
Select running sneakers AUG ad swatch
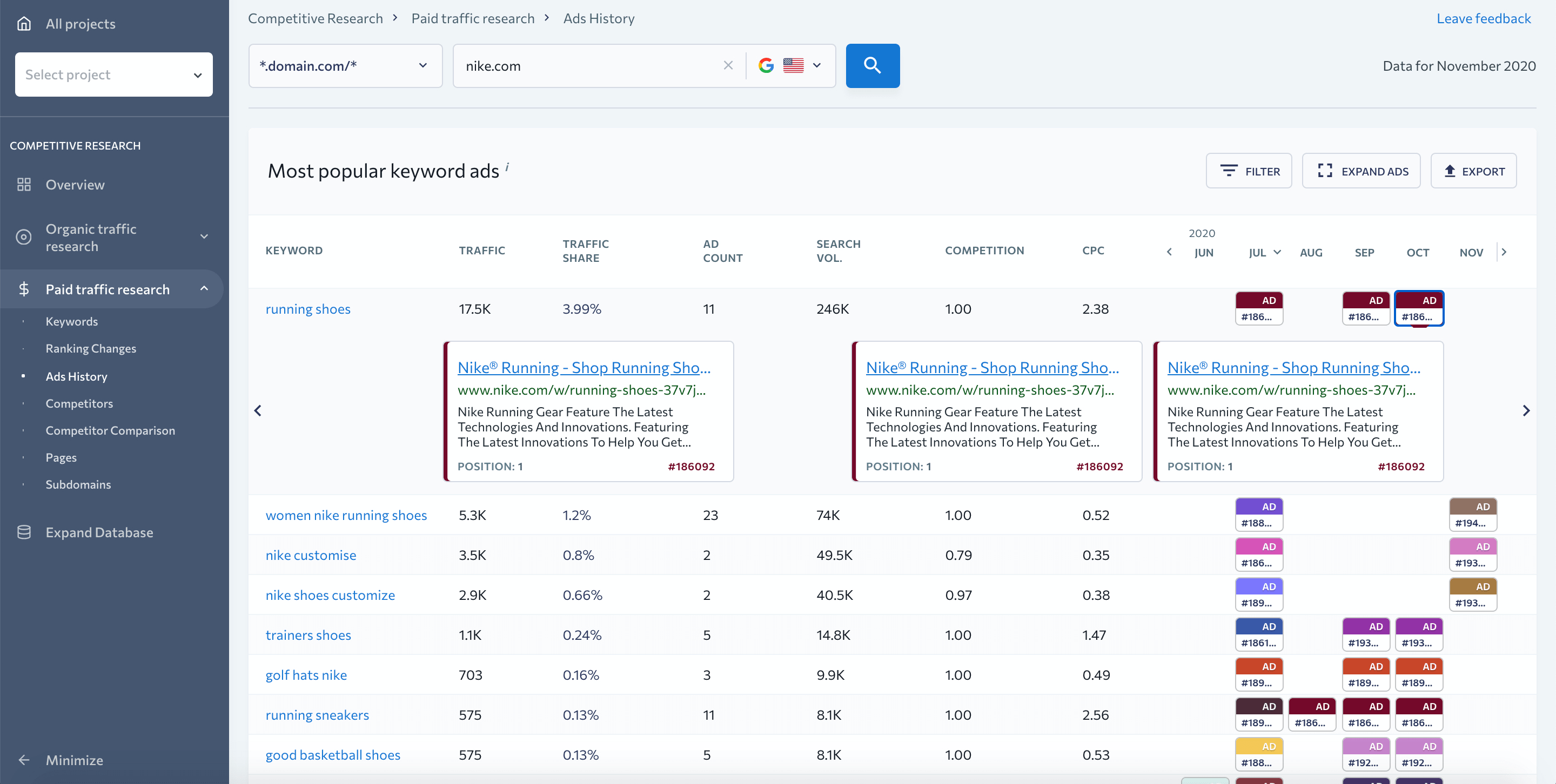(x=1312, y=714)
